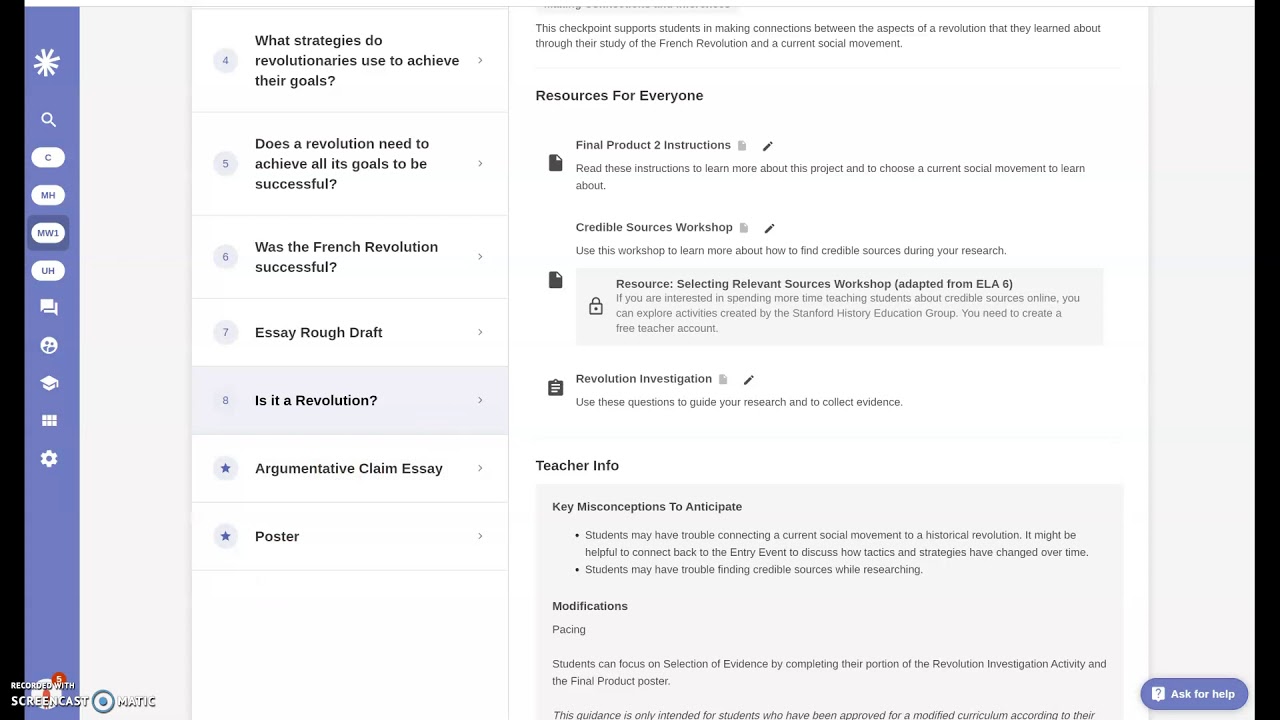Click the Ask for help button

tap(1193, 694)
